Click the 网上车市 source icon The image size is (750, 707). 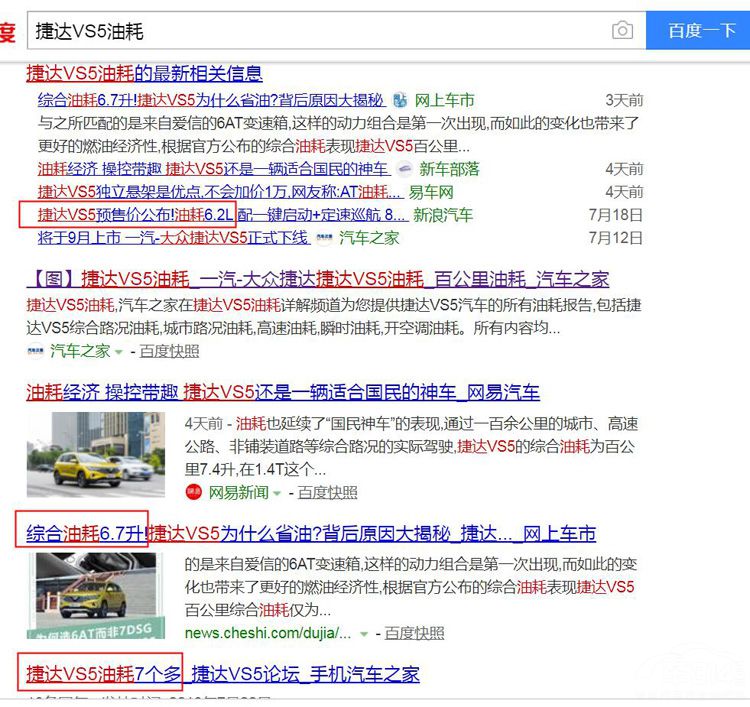pyautogui.click(x=400, y=100)
